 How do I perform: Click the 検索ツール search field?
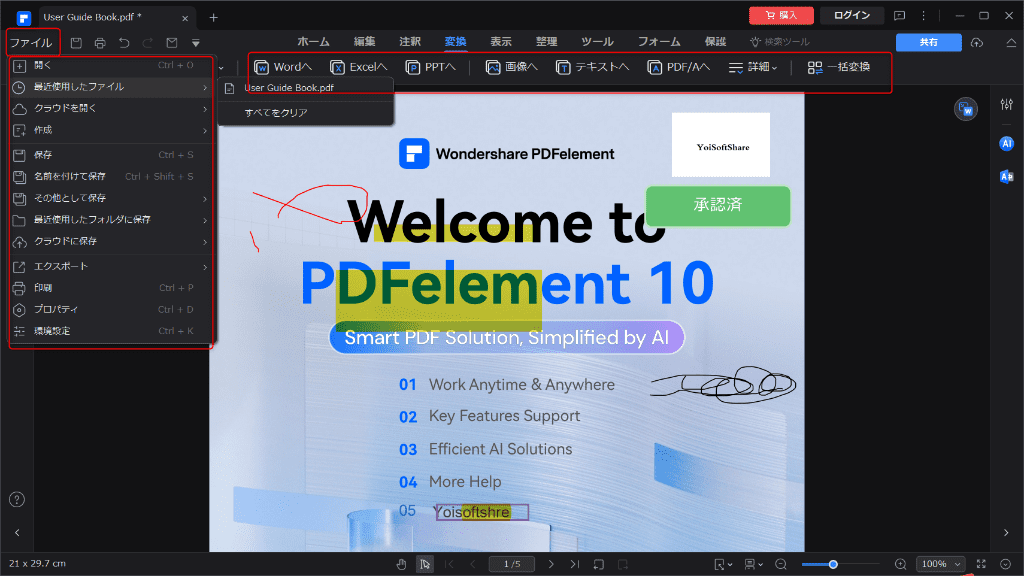[780, 42]
